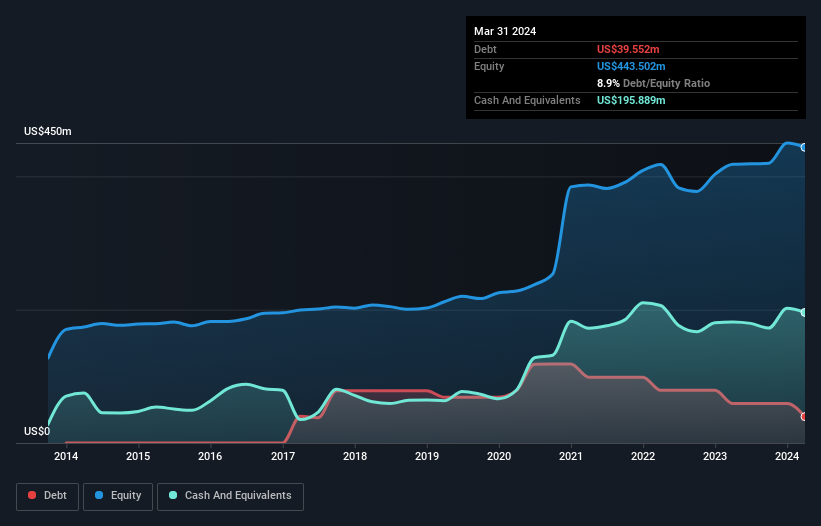Select the 2021 x-axis label

pyautogui.click(x=571, y=456)
